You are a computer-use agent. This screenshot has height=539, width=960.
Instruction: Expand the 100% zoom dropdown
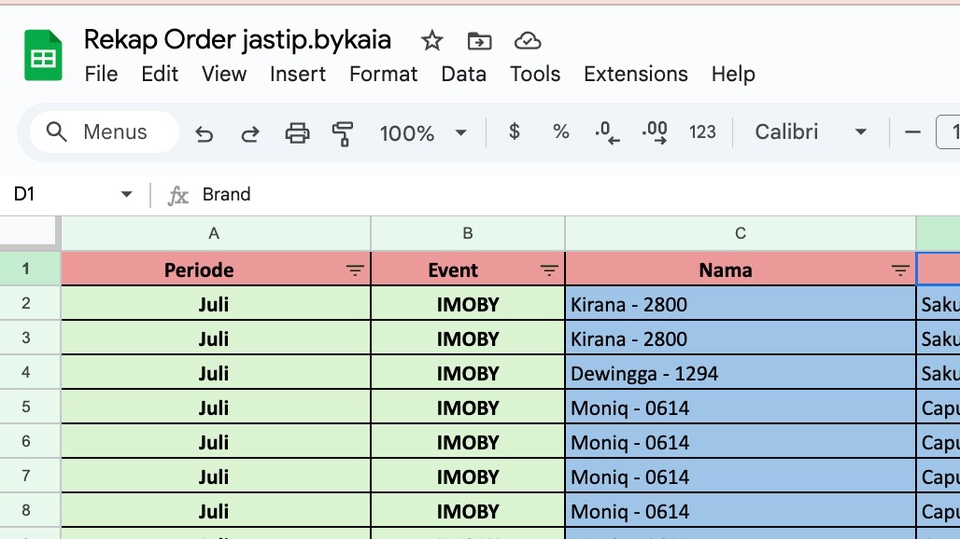tap(461, 133)
